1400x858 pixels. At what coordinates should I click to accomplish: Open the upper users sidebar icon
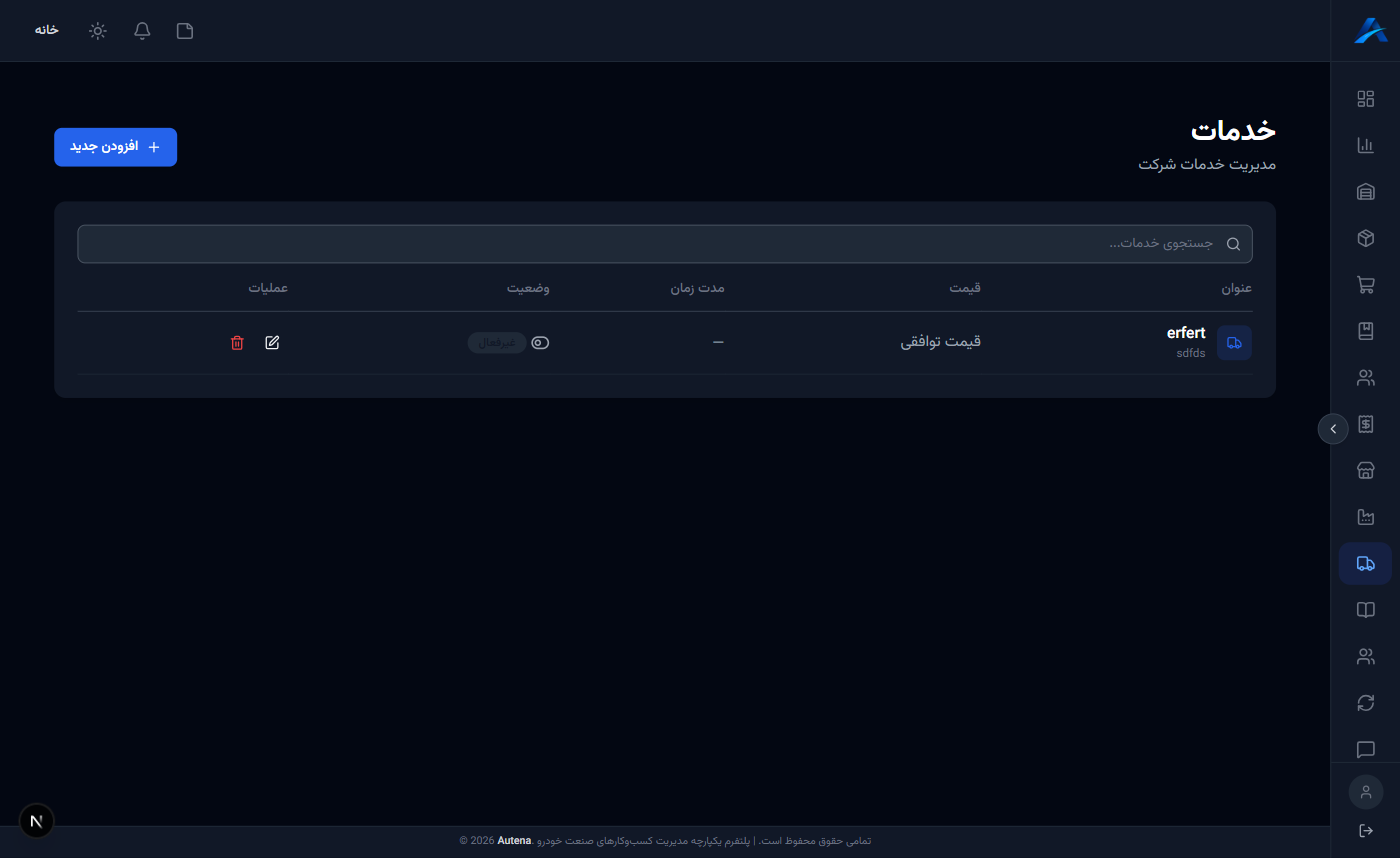pyautogui.click(x=1365, y=377)
